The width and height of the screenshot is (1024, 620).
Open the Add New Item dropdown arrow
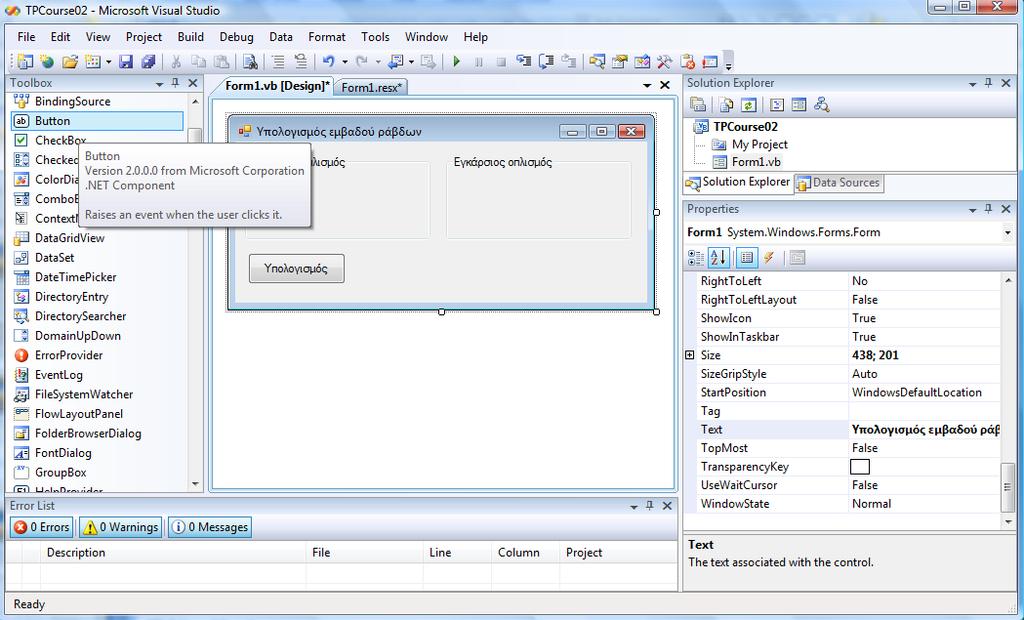(x=108, y=62)
